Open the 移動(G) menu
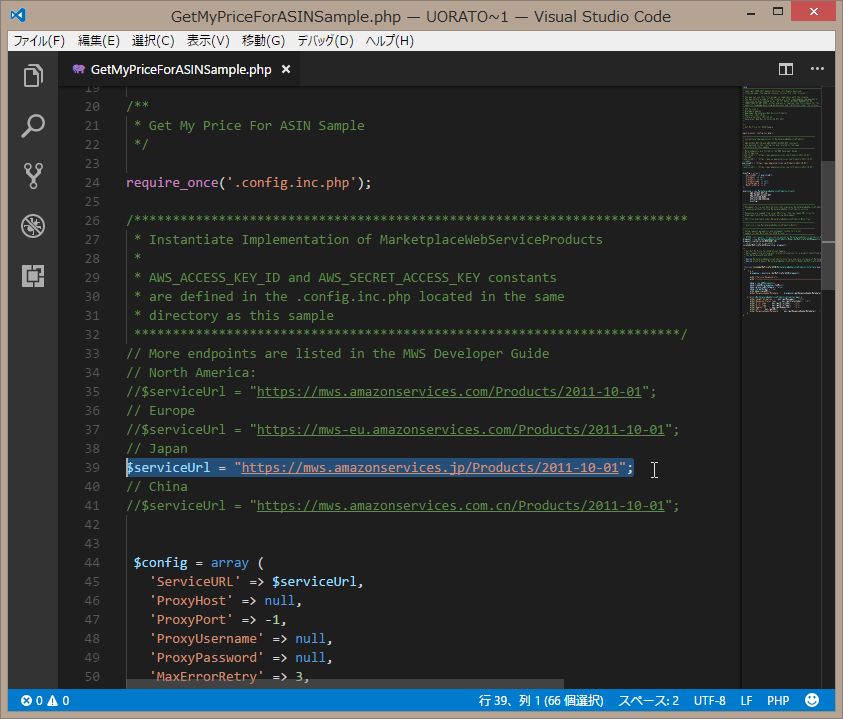This screenshot has height=719, width=843. (263, 41)
